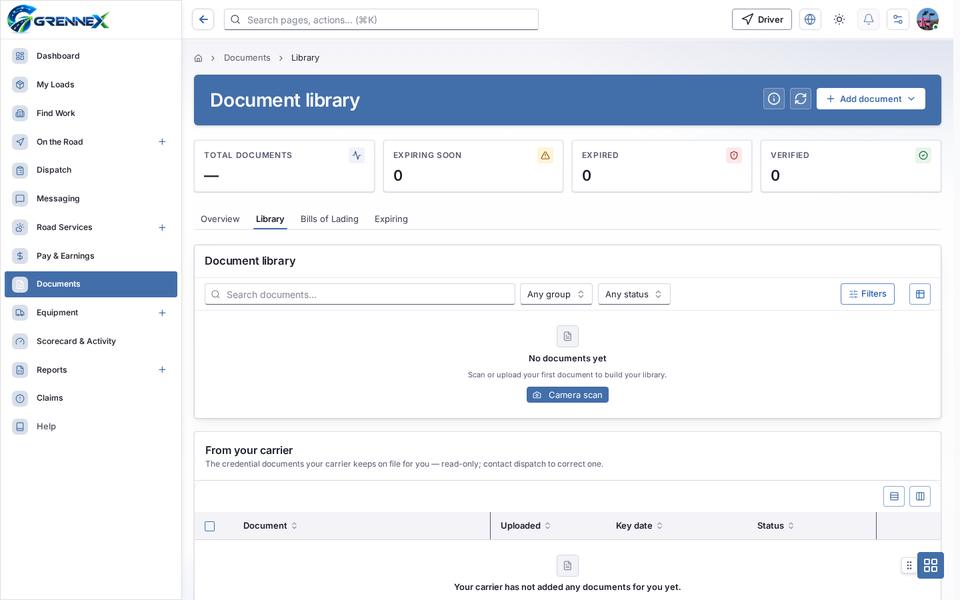Click the global search pages field
Screen dimensions: 960x600
coord(381,20)
